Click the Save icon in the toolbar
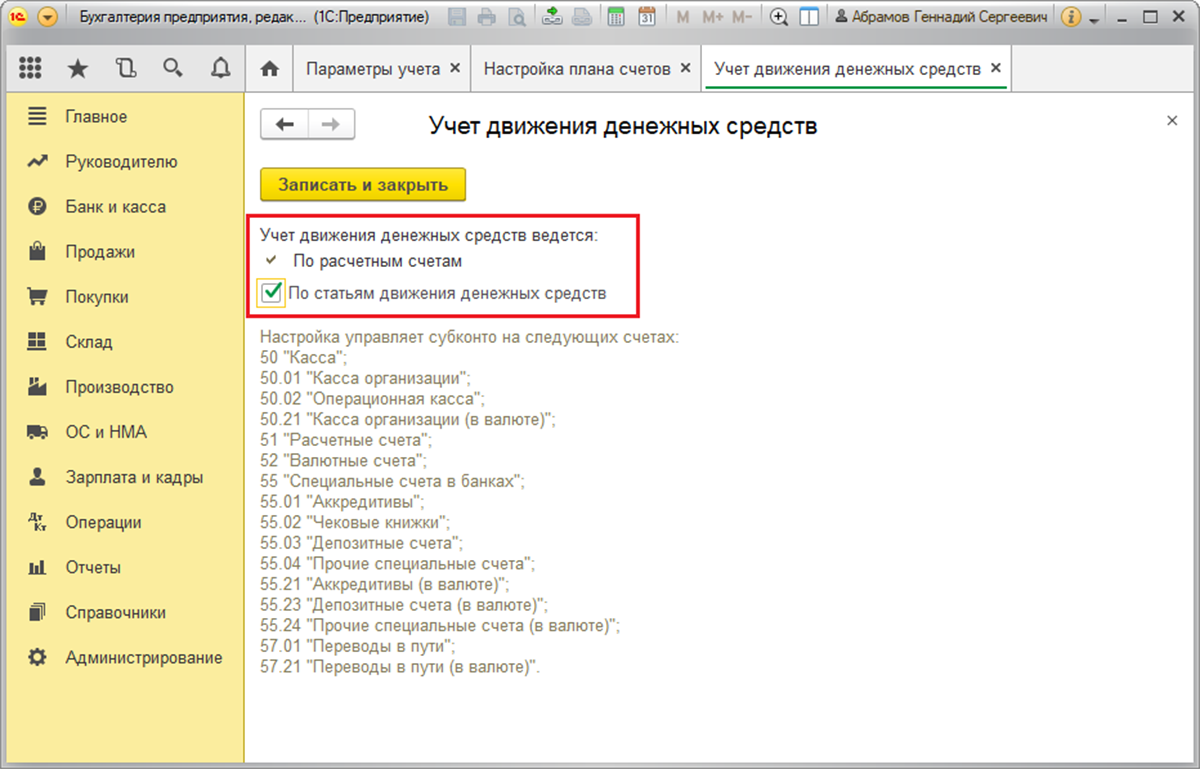Image resolution: width=1200 pixels, height=769 pixels. tap(456, 16)
